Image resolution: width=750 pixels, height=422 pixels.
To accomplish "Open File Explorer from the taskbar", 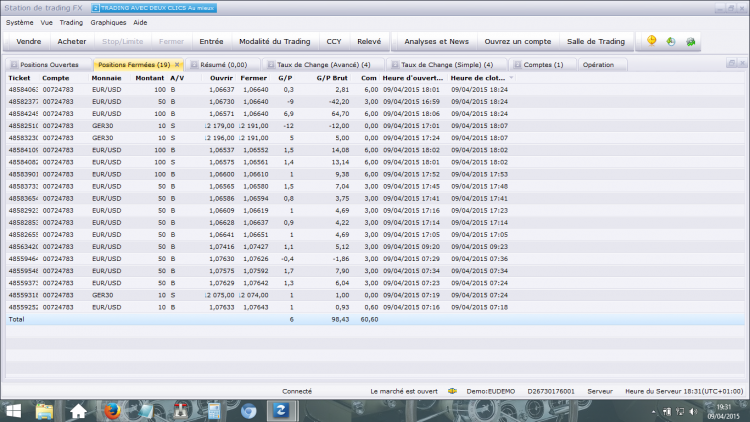I will coord(44,411).
